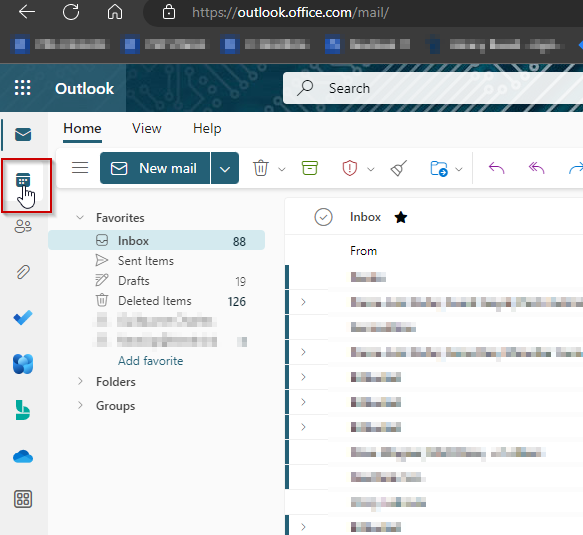Open the Move to dropdown arrow

tap(459, 170)
